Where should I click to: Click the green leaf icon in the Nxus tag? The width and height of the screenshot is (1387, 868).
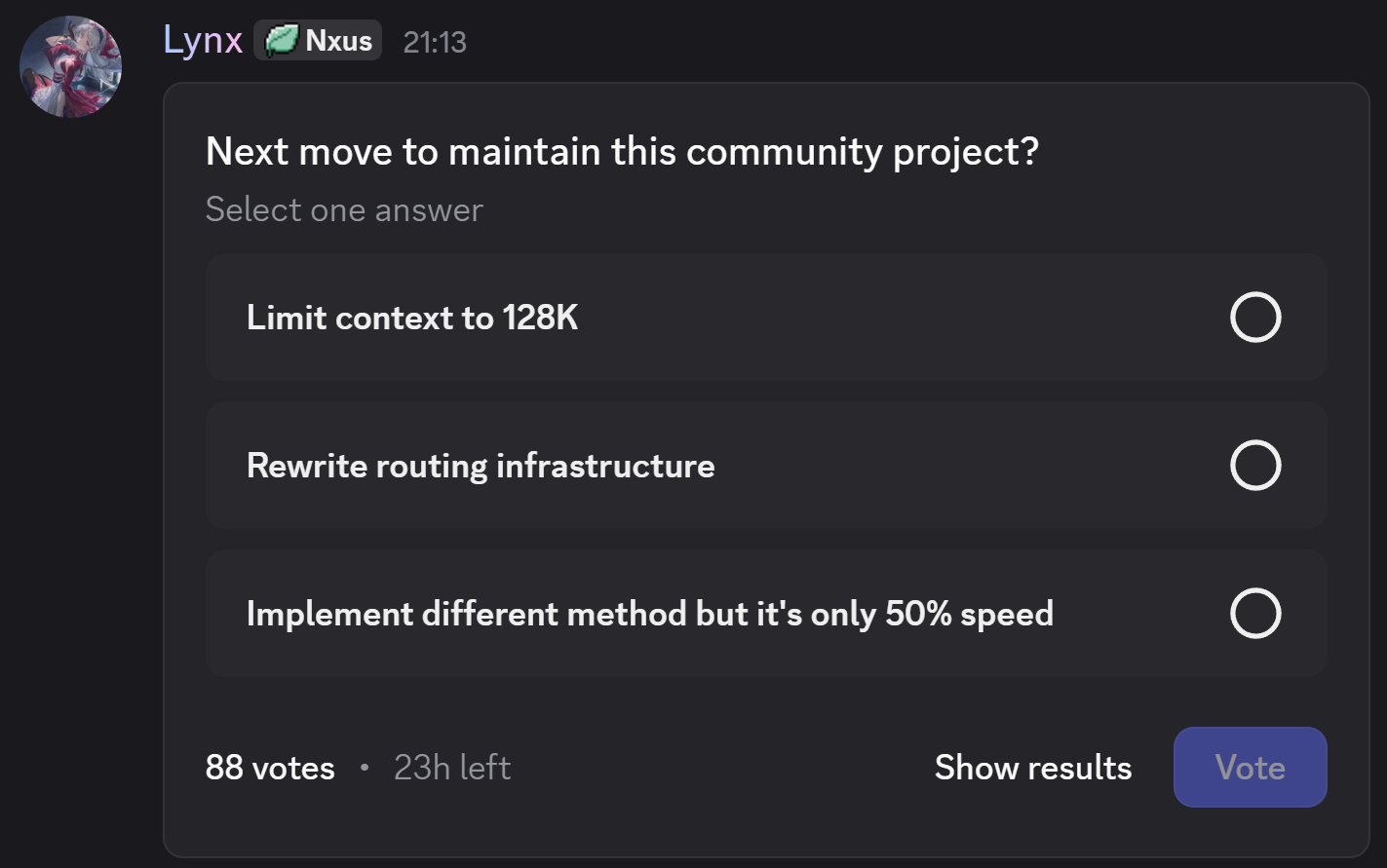click(x=281, y=41)
